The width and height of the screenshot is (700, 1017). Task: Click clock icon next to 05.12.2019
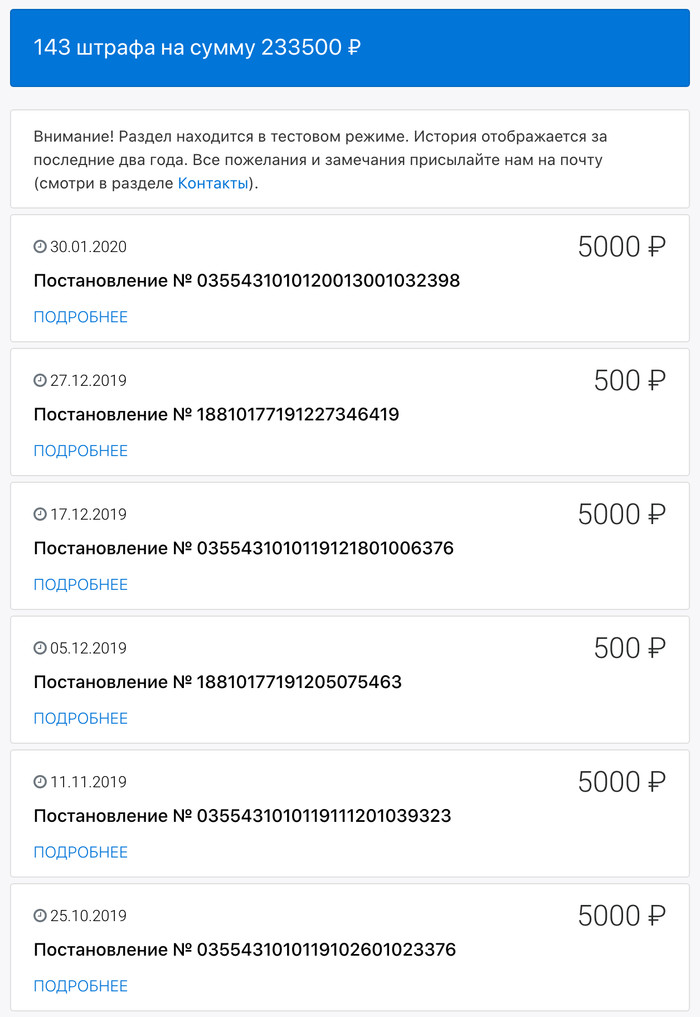(x=40, y=649)
